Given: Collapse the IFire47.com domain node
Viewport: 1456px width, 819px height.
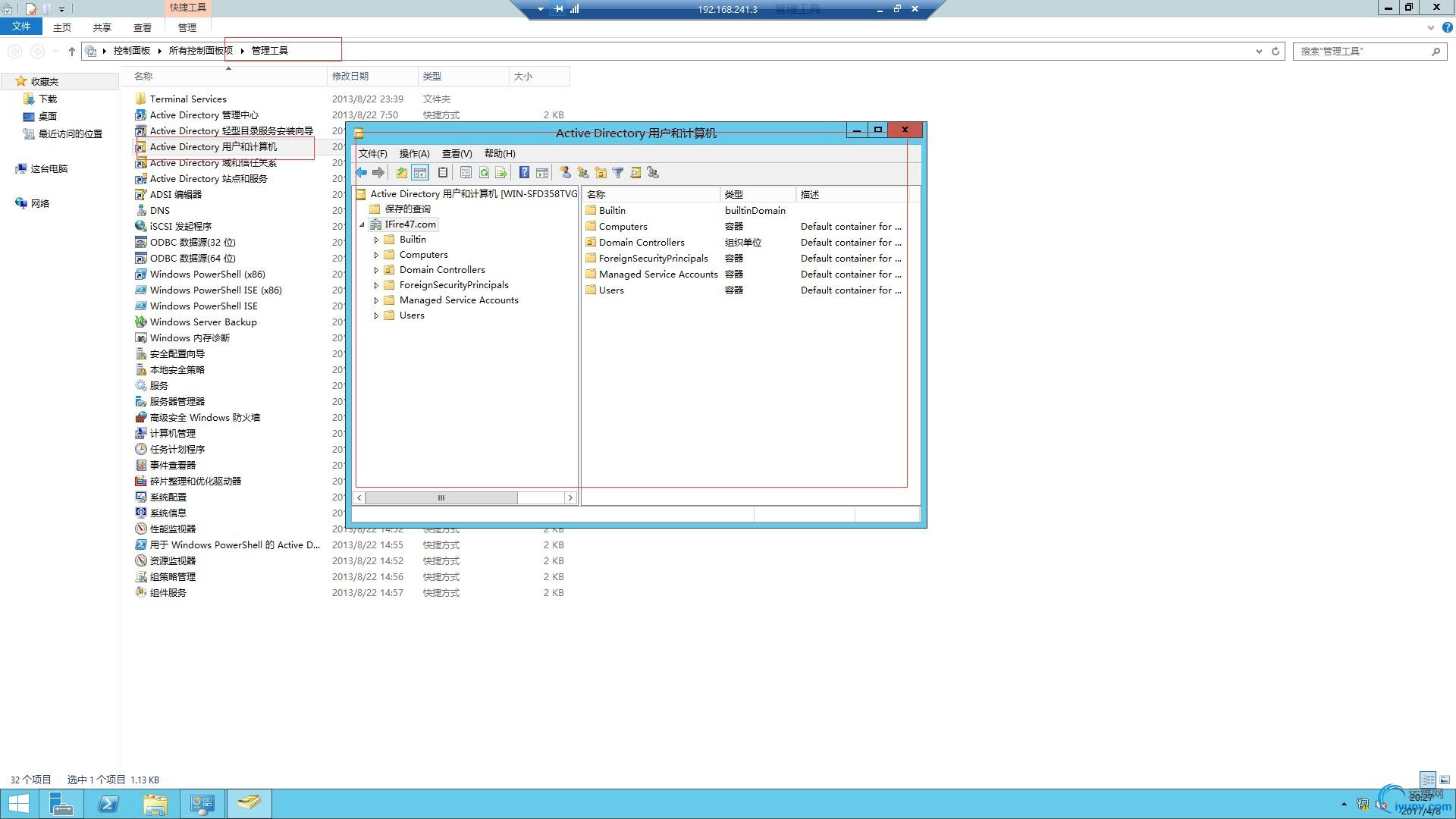Looking at the screenshot, I should tap(362, 224).
